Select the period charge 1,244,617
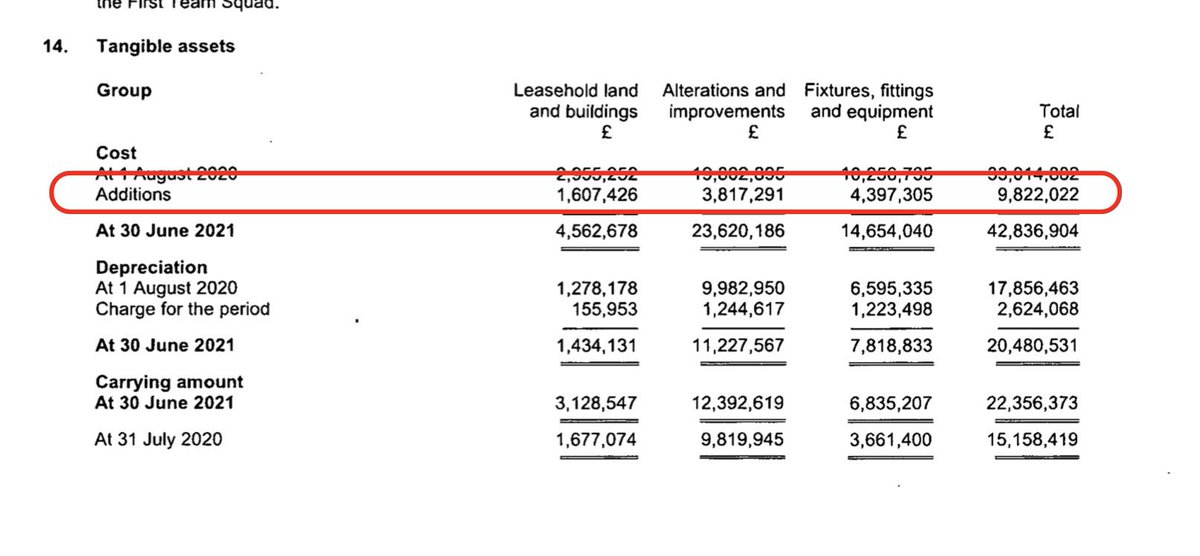The height and width of the screenshot is (556, 1200). point(743,309)
